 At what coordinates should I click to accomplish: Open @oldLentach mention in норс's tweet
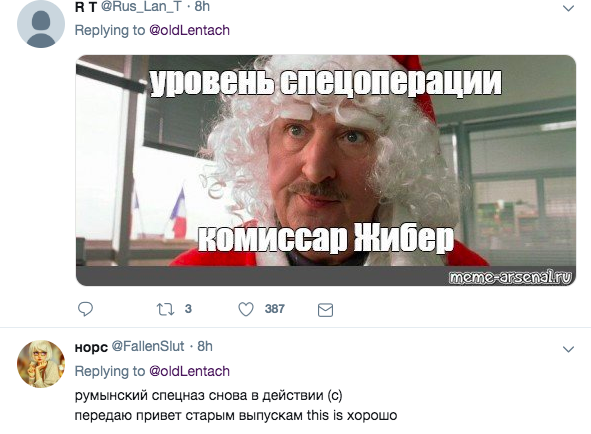point(190,371)
